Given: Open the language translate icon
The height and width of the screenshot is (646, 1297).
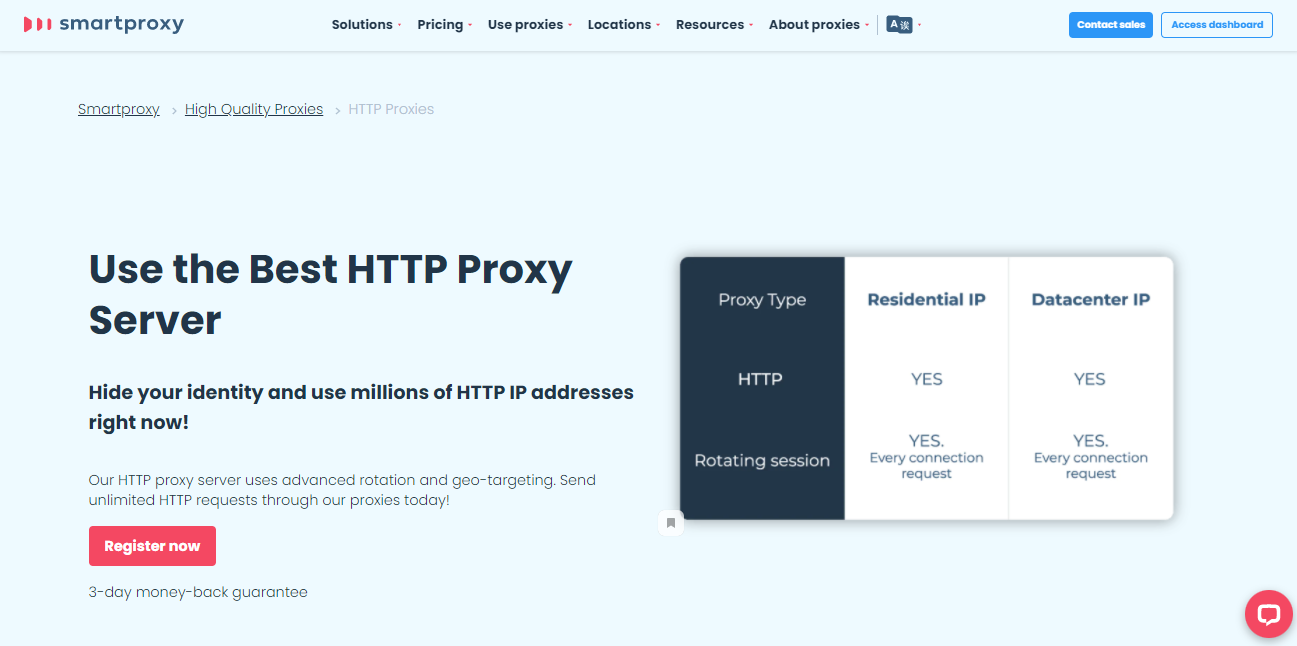Looking at the screenshot, I should [x=899, y=25].
